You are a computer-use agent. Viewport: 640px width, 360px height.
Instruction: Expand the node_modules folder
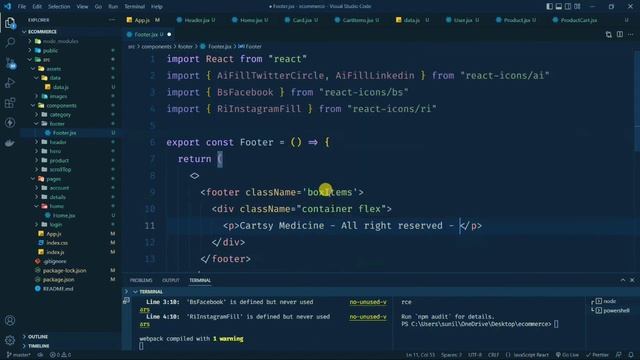pos(60,41)
